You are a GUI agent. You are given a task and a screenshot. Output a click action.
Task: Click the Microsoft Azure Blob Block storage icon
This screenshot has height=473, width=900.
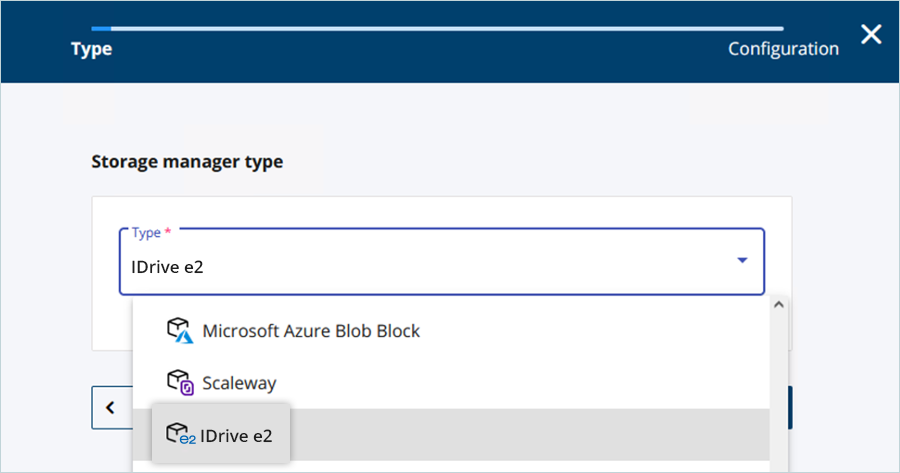(x=179, y=331)
